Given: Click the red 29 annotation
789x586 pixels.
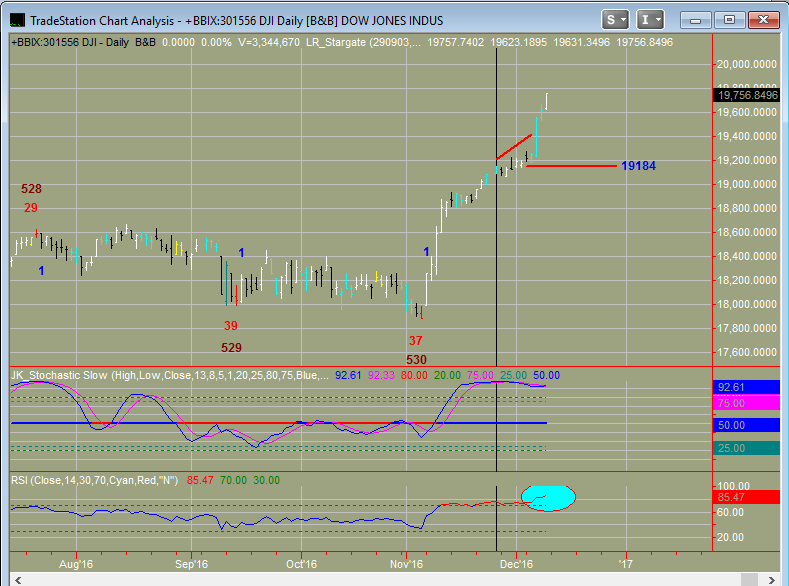Looking at the screenshot, I should pos(31,208).
